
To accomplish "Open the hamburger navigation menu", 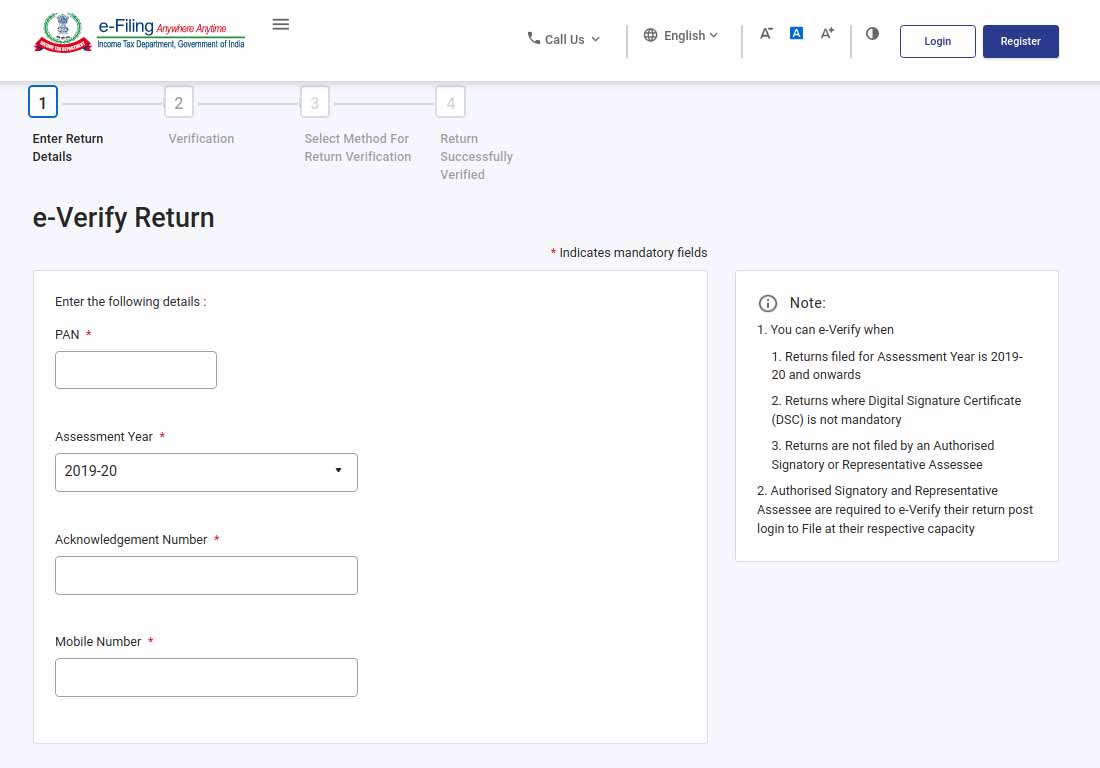I will (x=281, y=25).
